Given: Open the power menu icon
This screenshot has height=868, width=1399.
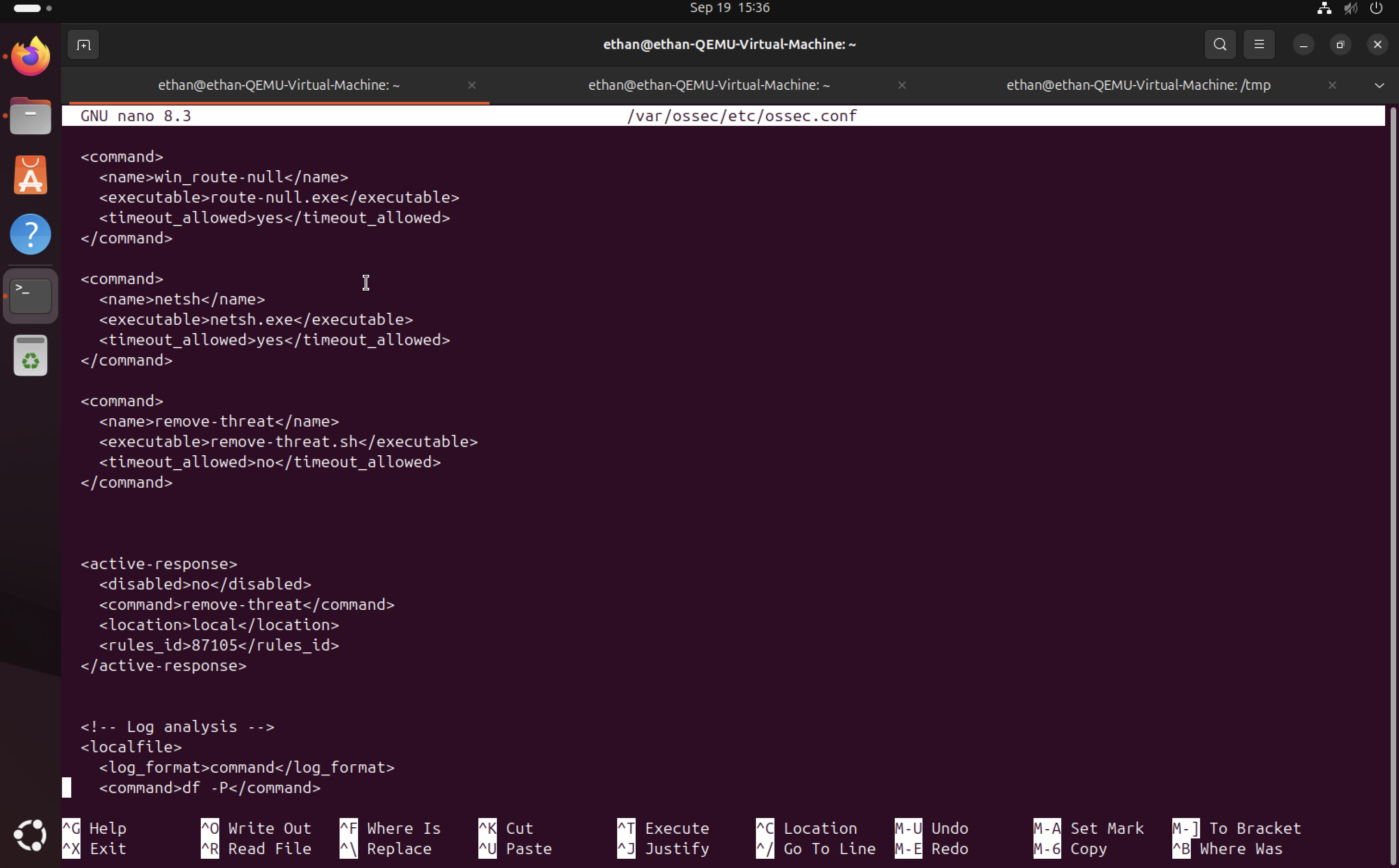Looking at the screenshot, I should [x=1376, y=8].
